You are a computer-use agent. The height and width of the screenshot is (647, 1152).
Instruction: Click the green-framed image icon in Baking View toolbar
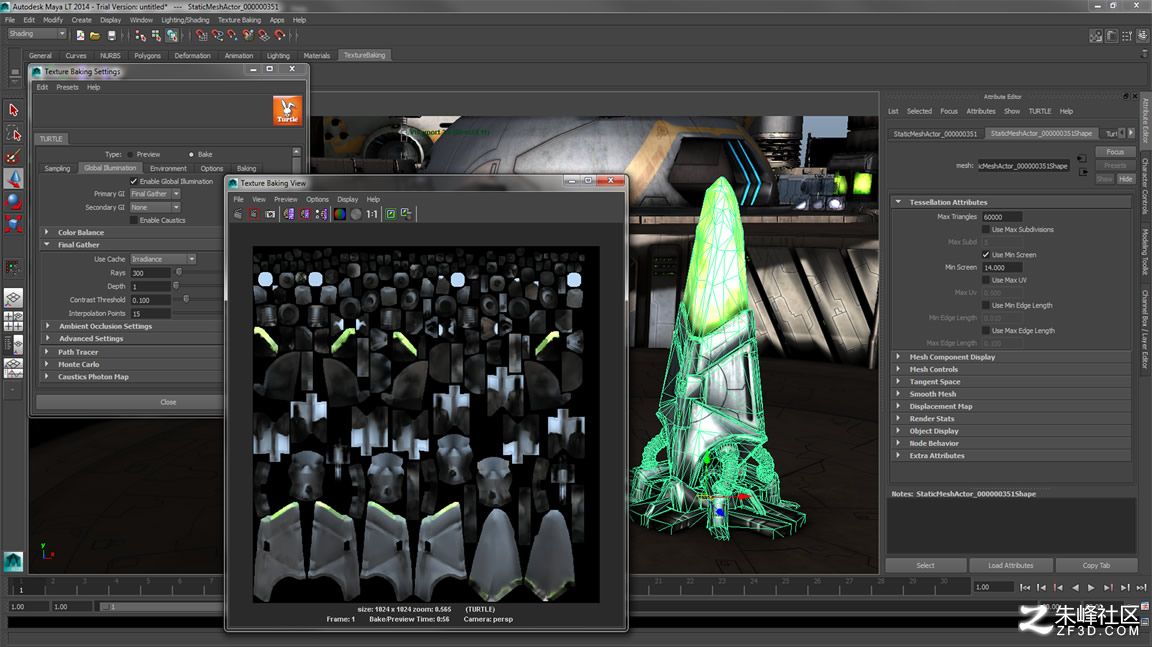click(391, 214)
